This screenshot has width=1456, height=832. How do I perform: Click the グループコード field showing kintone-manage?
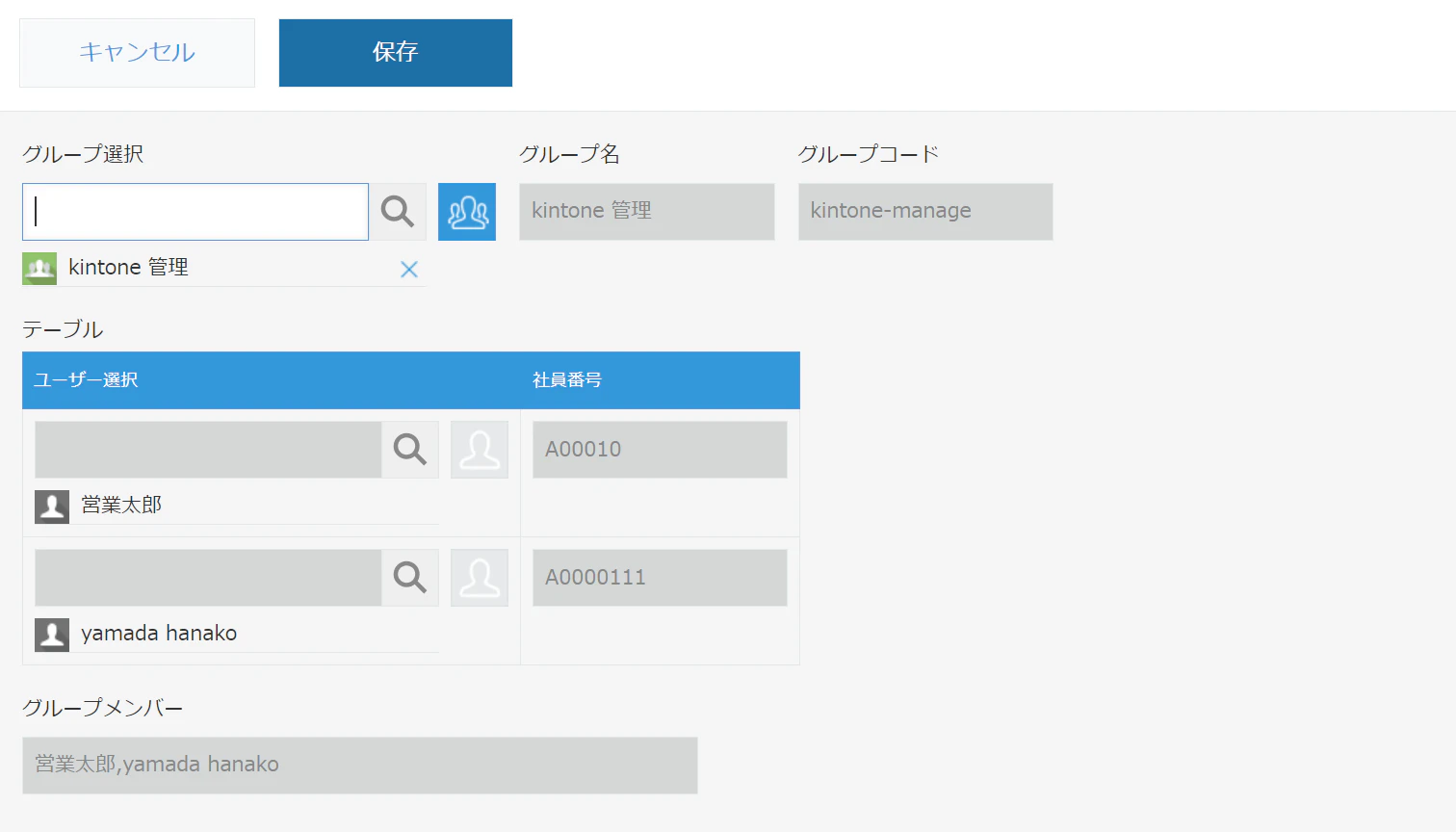pos(925,212)
